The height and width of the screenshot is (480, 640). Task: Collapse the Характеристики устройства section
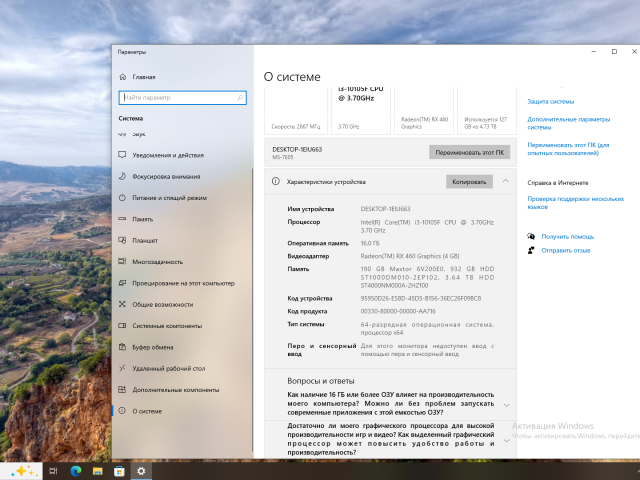(506, 181)
